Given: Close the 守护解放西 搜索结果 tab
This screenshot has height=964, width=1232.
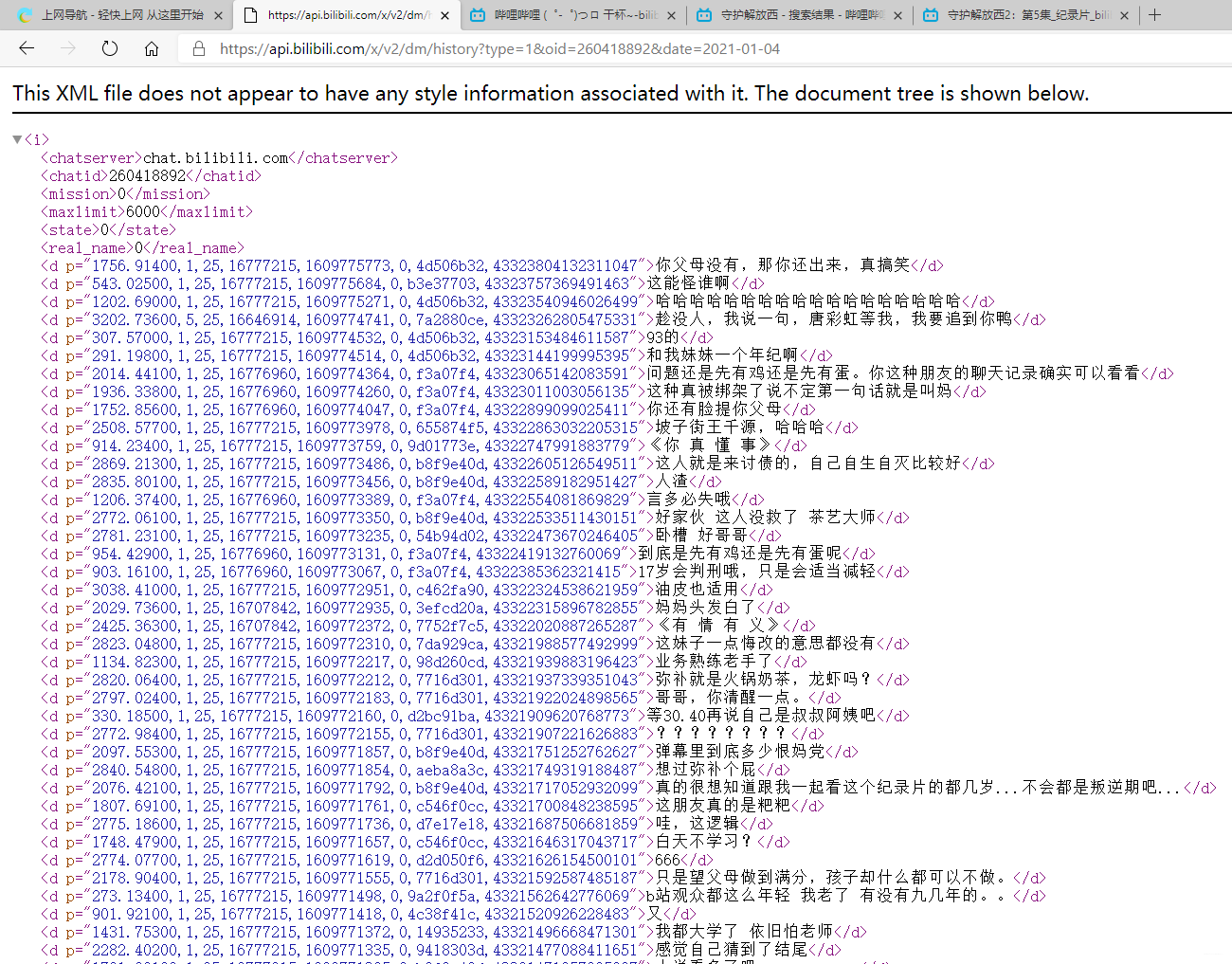Looking at the screenshot, I should click(897, 15).
